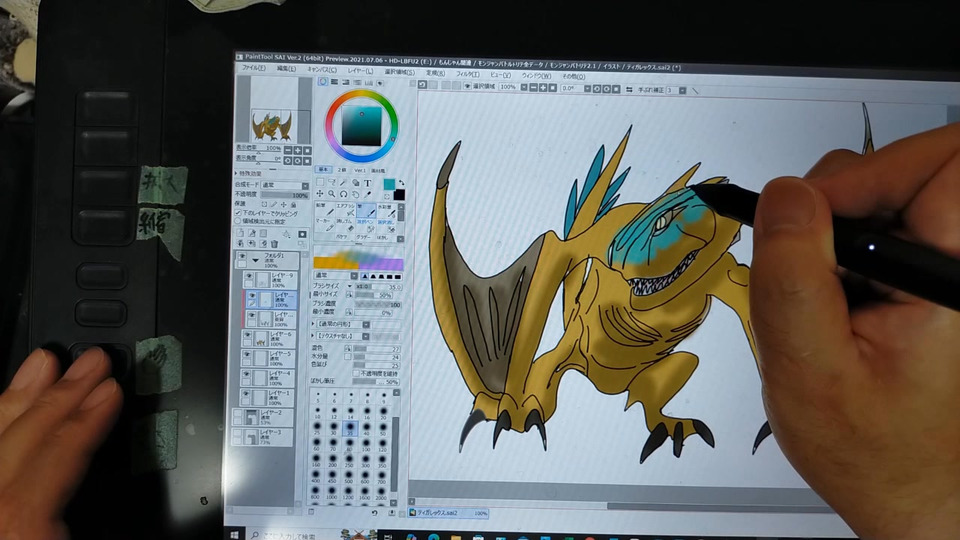
Task: Open the File menu
Action: point(253,67)
